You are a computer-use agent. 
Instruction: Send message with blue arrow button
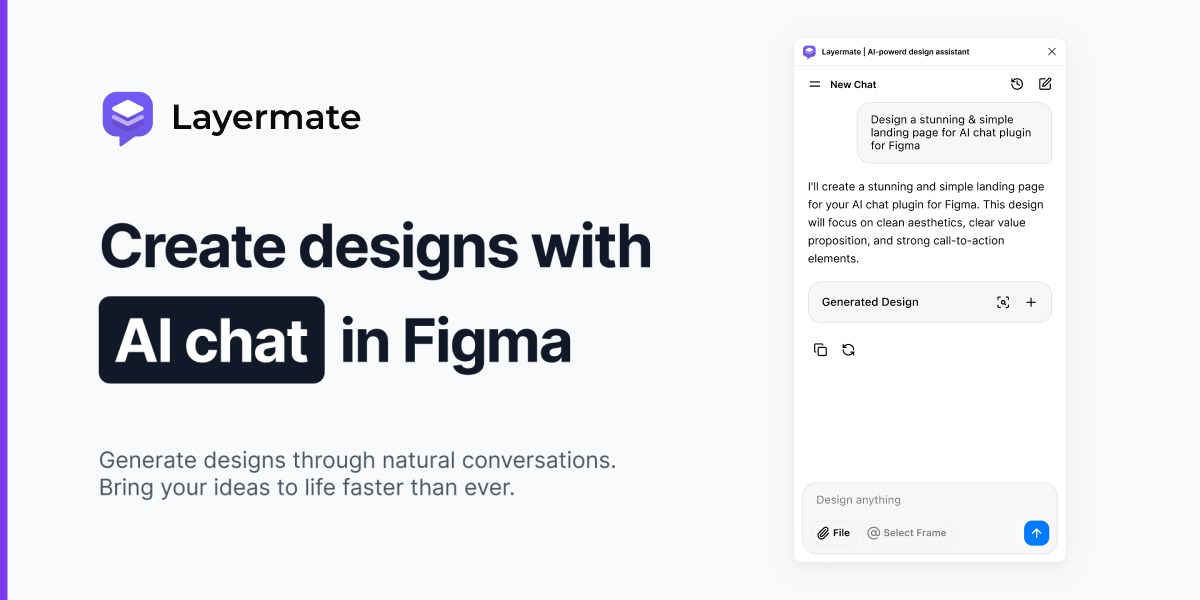coord(1036,533)
